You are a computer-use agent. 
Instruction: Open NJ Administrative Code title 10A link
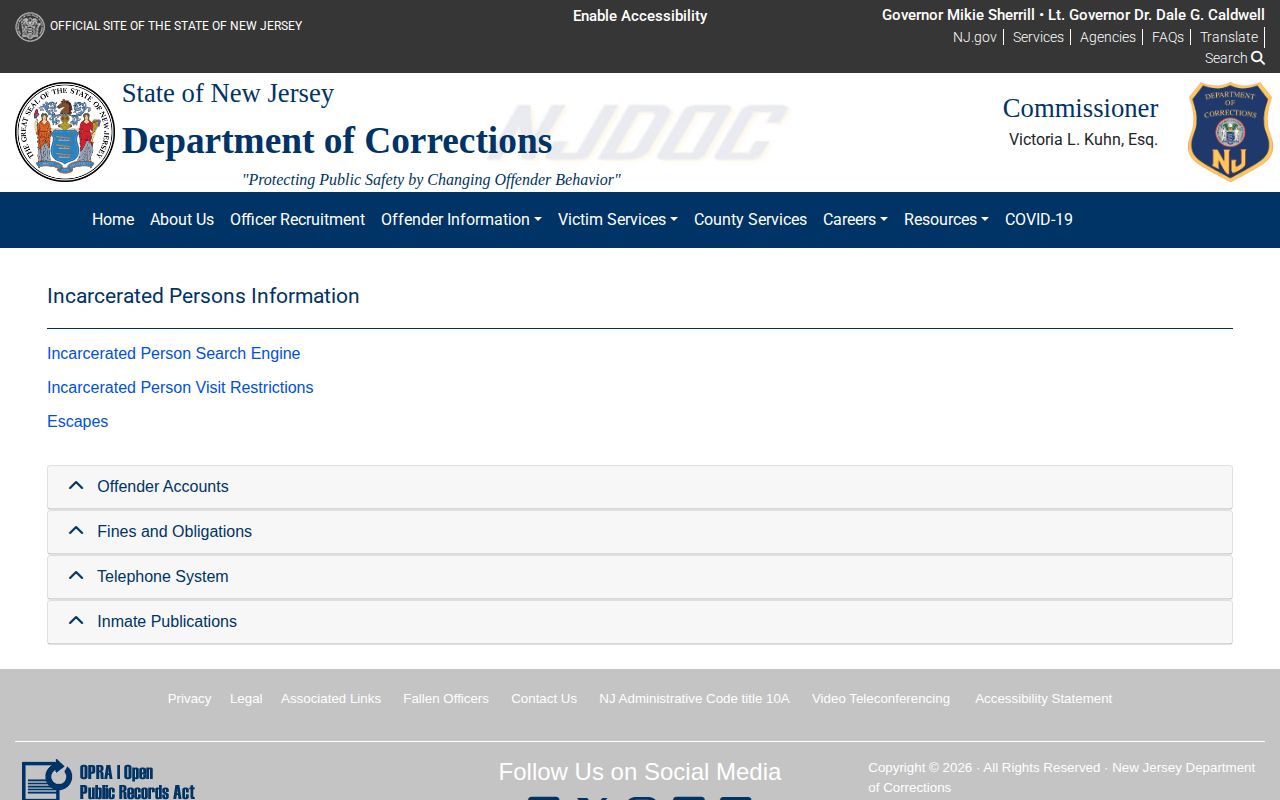(x=694, y=699)
